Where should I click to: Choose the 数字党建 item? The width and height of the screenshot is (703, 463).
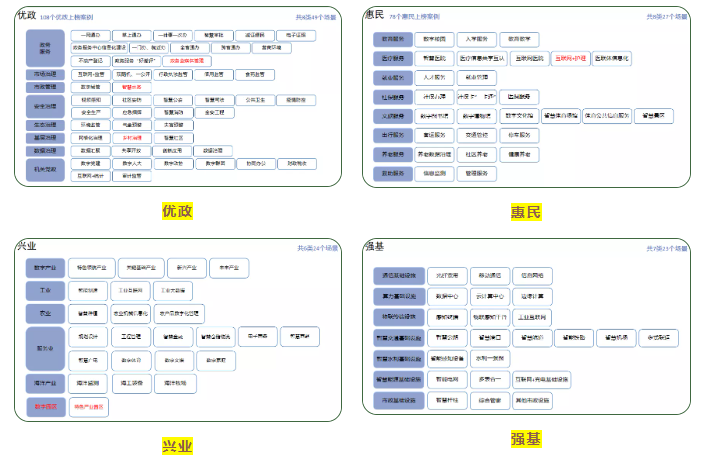pos(91,163)
